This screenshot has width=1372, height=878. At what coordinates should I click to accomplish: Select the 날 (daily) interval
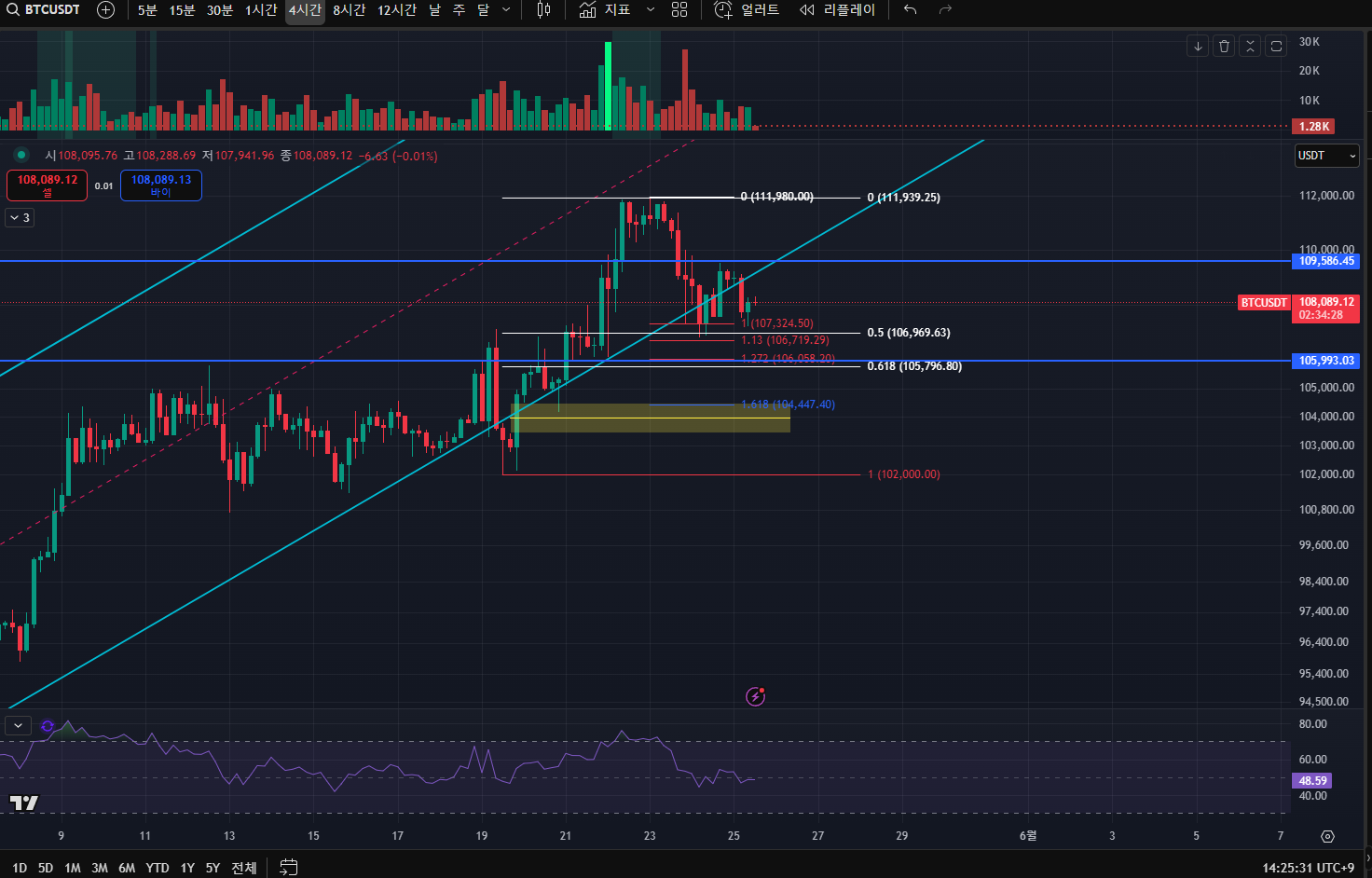(435, 10)
